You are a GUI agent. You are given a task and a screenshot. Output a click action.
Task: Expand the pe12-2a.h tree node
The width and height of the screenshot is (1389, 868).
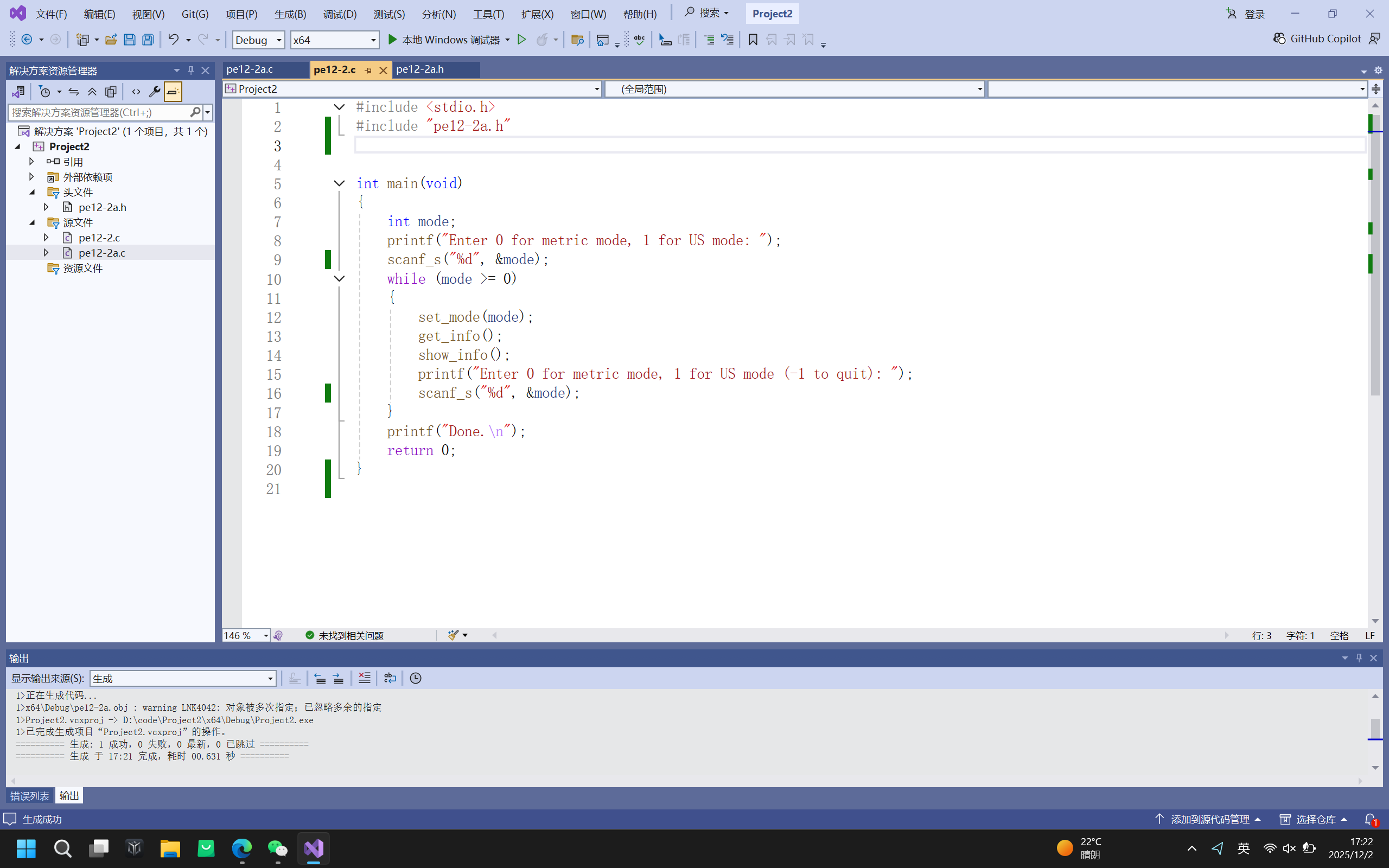(x=47, y=207)
